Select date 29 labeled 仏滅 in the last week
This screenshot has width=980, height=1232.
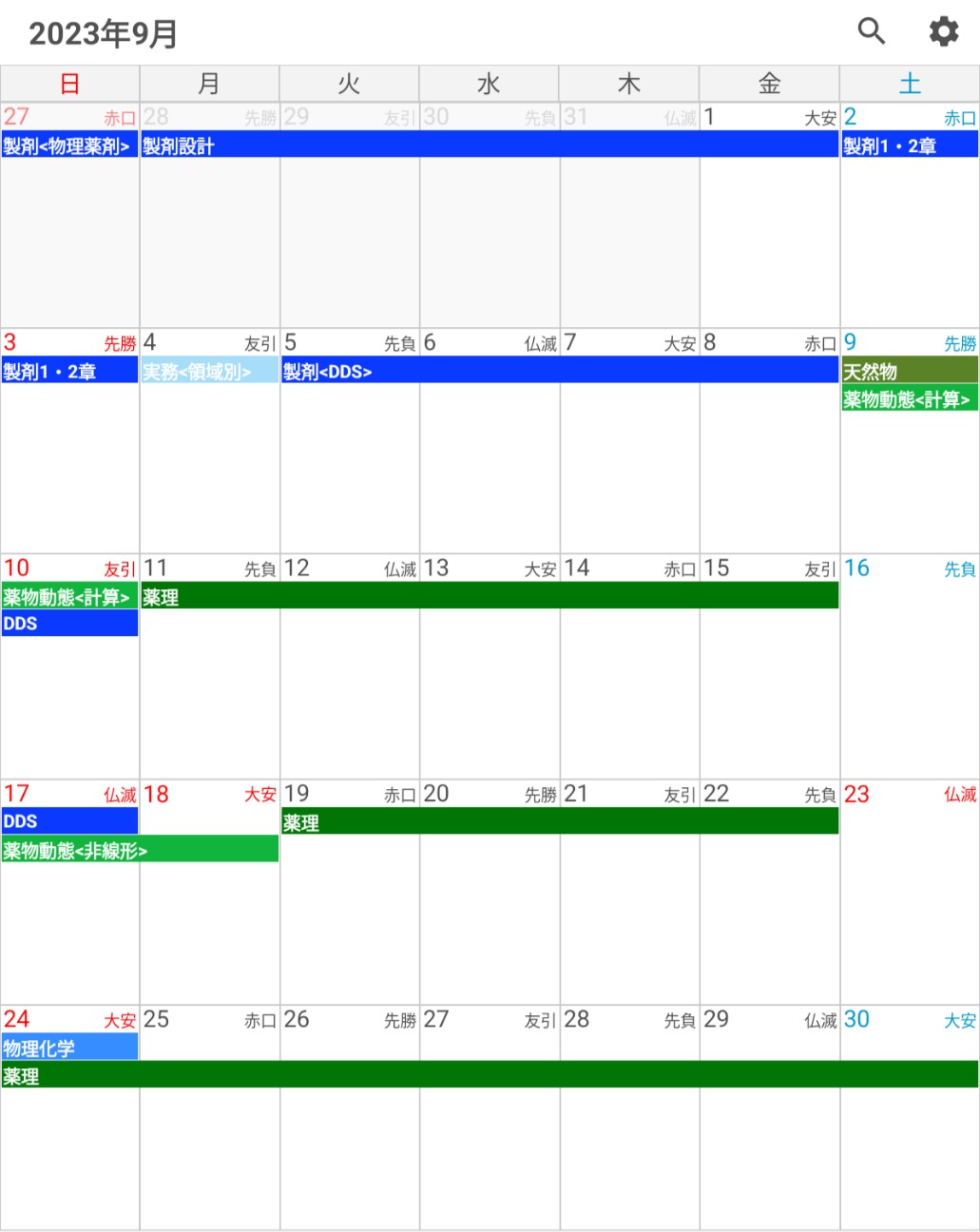click(x=769, y=1118)
